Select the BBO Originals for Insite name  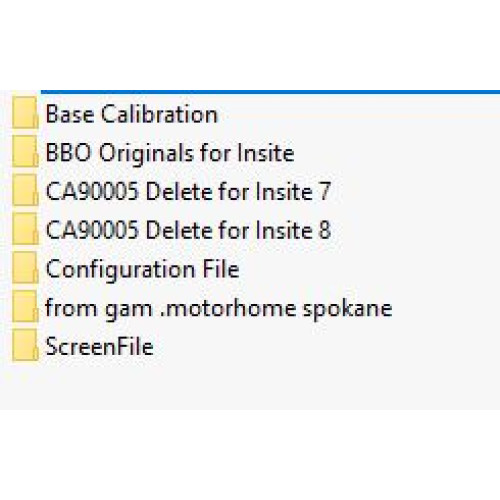click(x=170, y=153)
